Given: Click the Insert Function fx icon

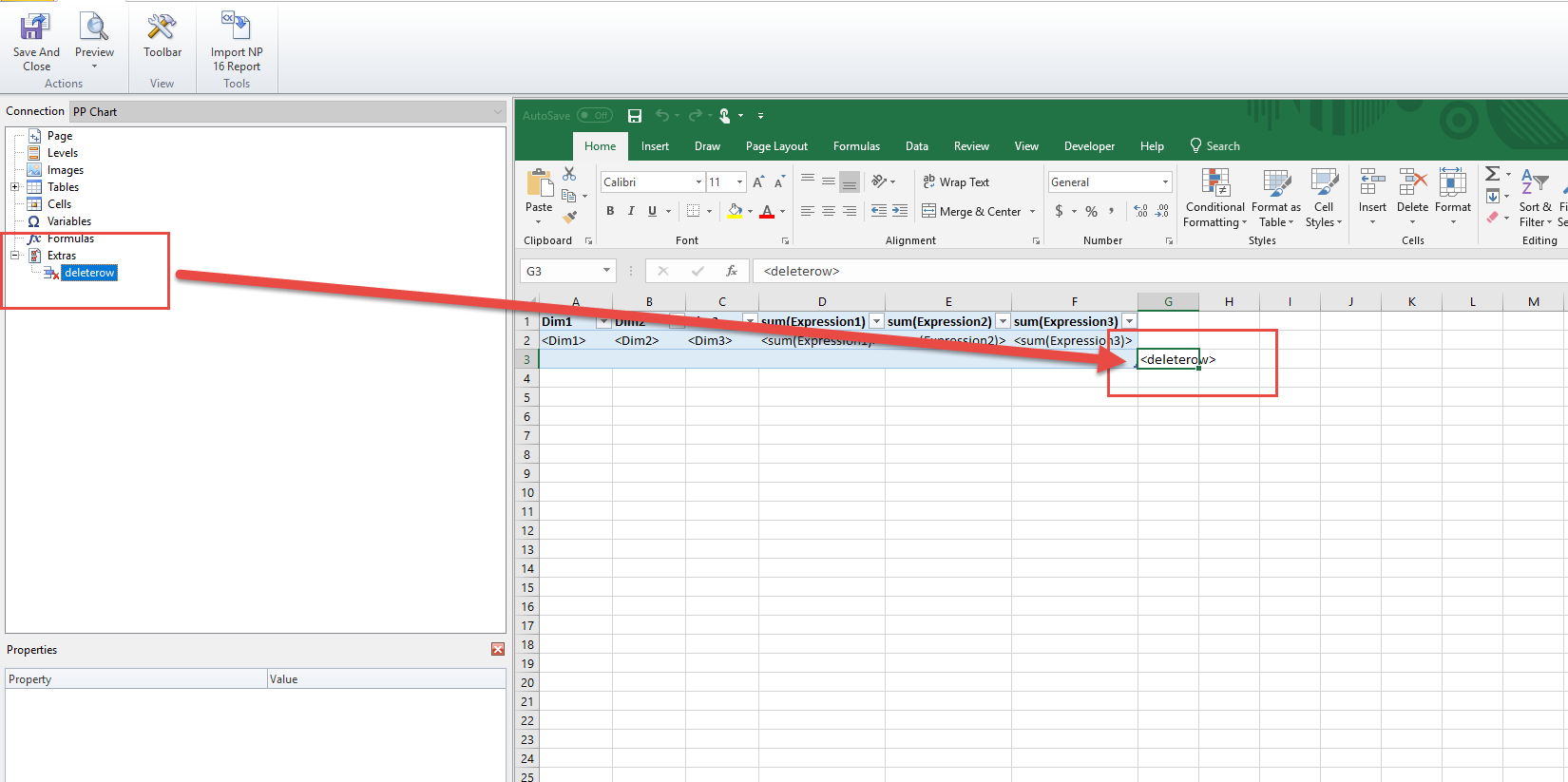Looking at the screenshot, I should [732, 271].
